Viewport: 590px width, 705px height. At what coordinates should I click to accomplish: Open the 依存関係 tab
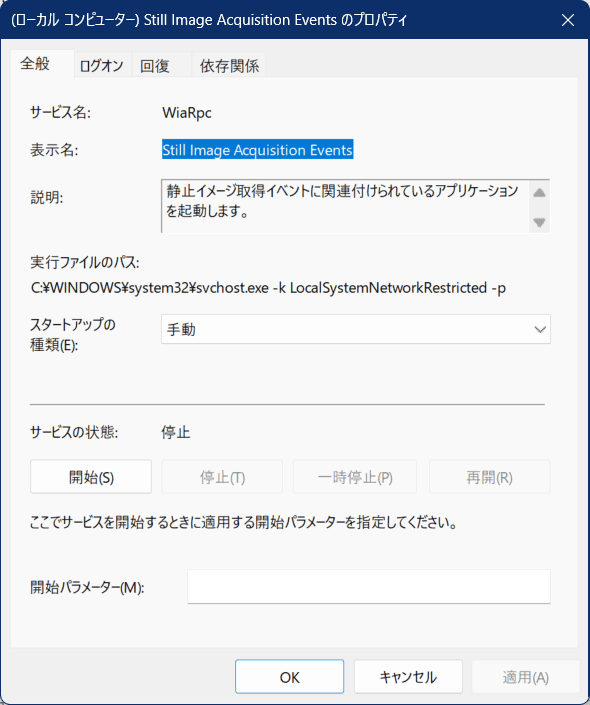(x=229, y=66)
